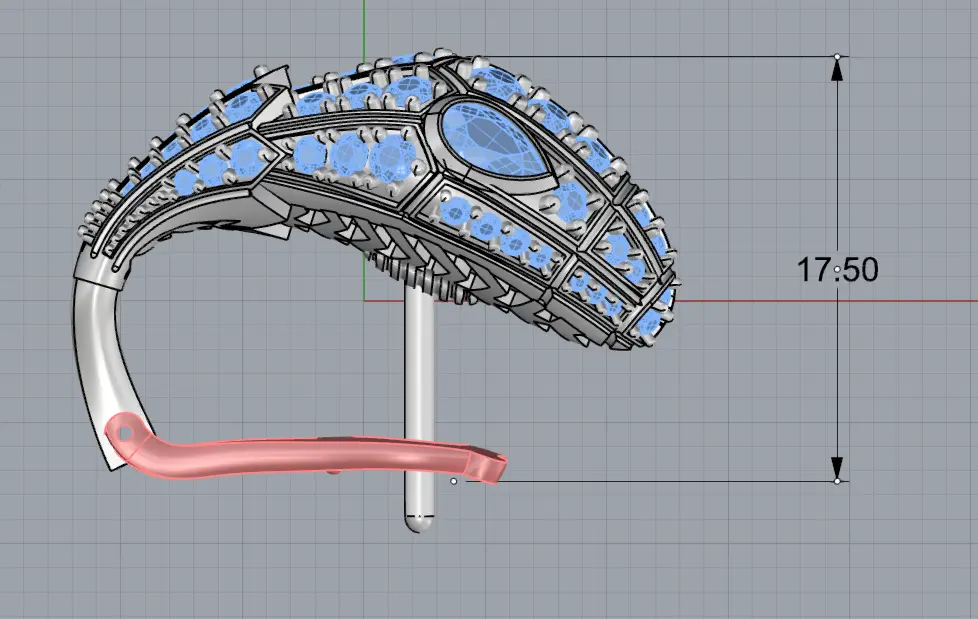Screen dimensions: 978x619
Task: Click the hinge hole on the pink lever
Action: pos(125,433)
